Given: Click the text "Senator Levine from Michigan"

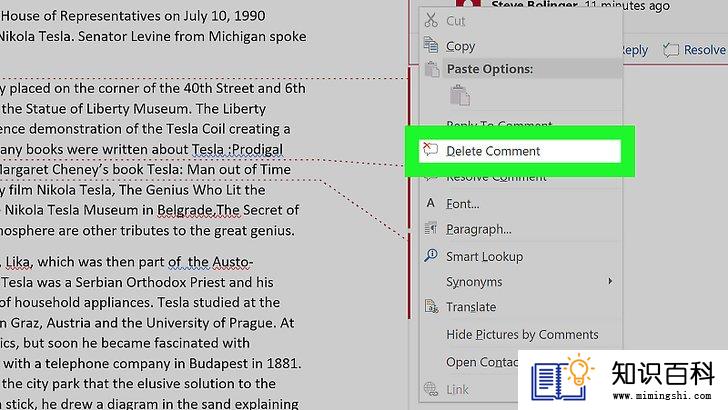Looking at the screenshot, I should click(171, 36).
